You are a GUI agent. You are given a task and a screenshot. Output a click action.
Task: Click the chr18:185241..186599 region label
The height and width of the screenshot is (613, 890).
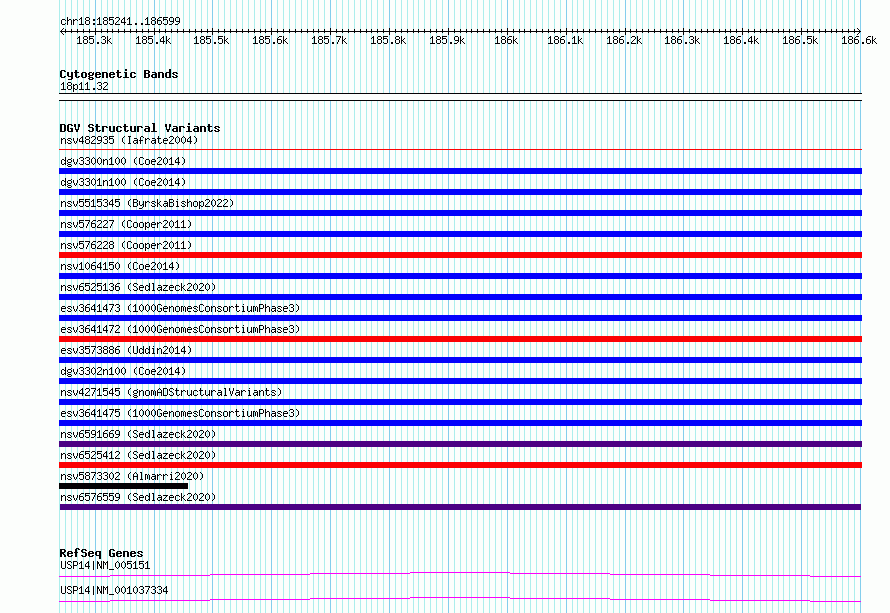120,22
